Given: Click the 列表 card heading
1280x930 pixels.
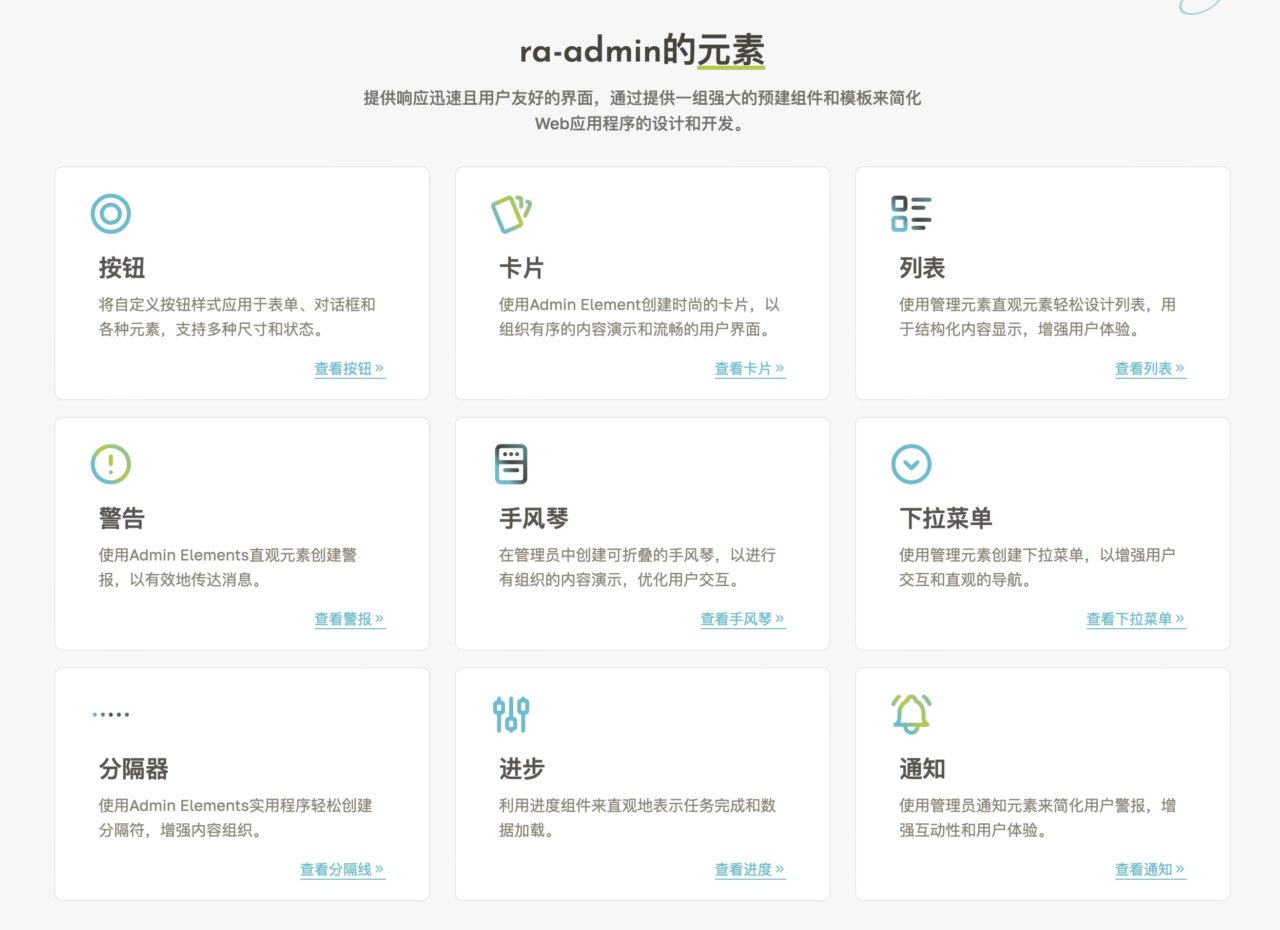Looking at the screenshot, I should click(x=922, y=268).
